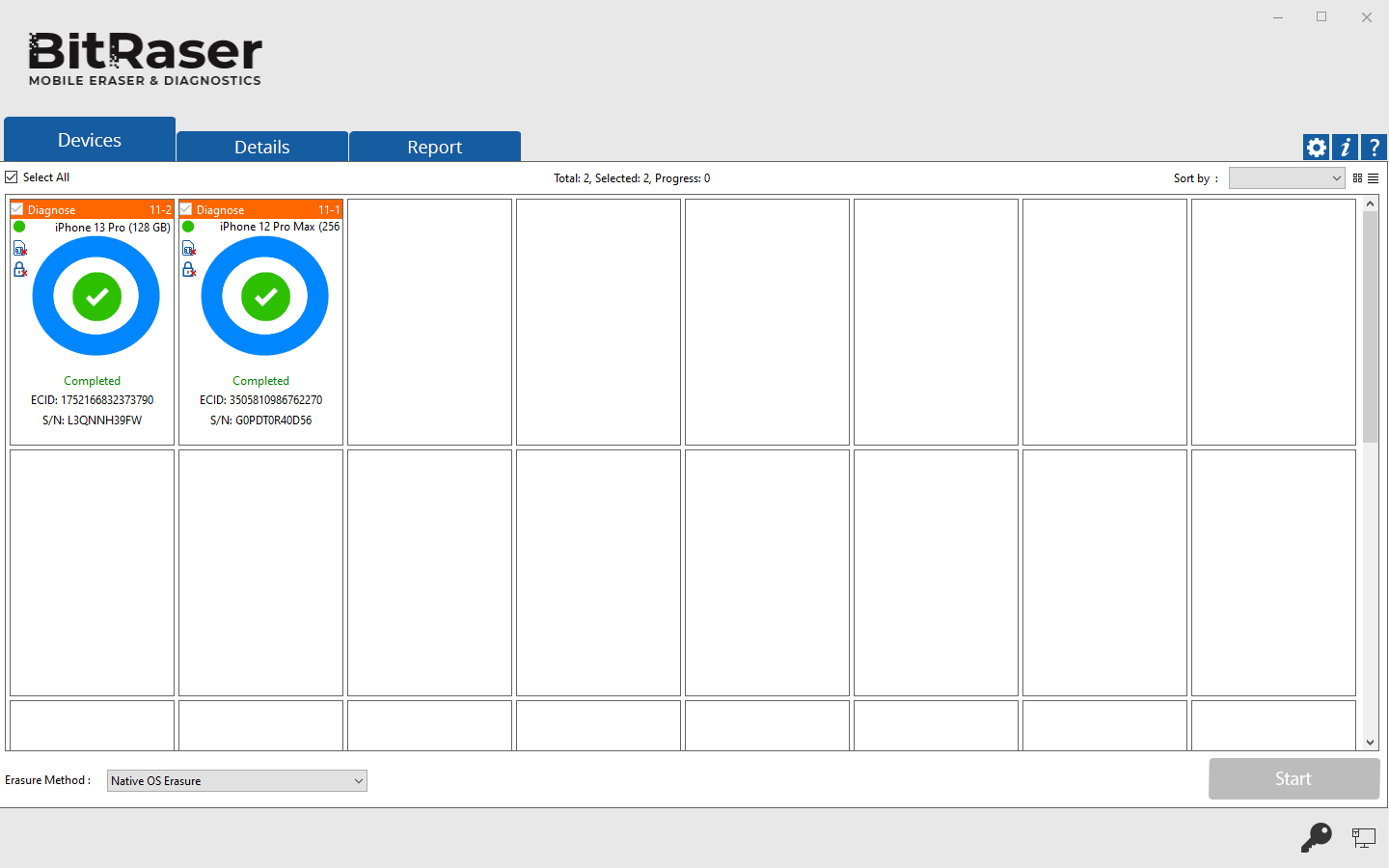
Task: Click ECID: 1752166832373790 text
Action: coord(93,400)
